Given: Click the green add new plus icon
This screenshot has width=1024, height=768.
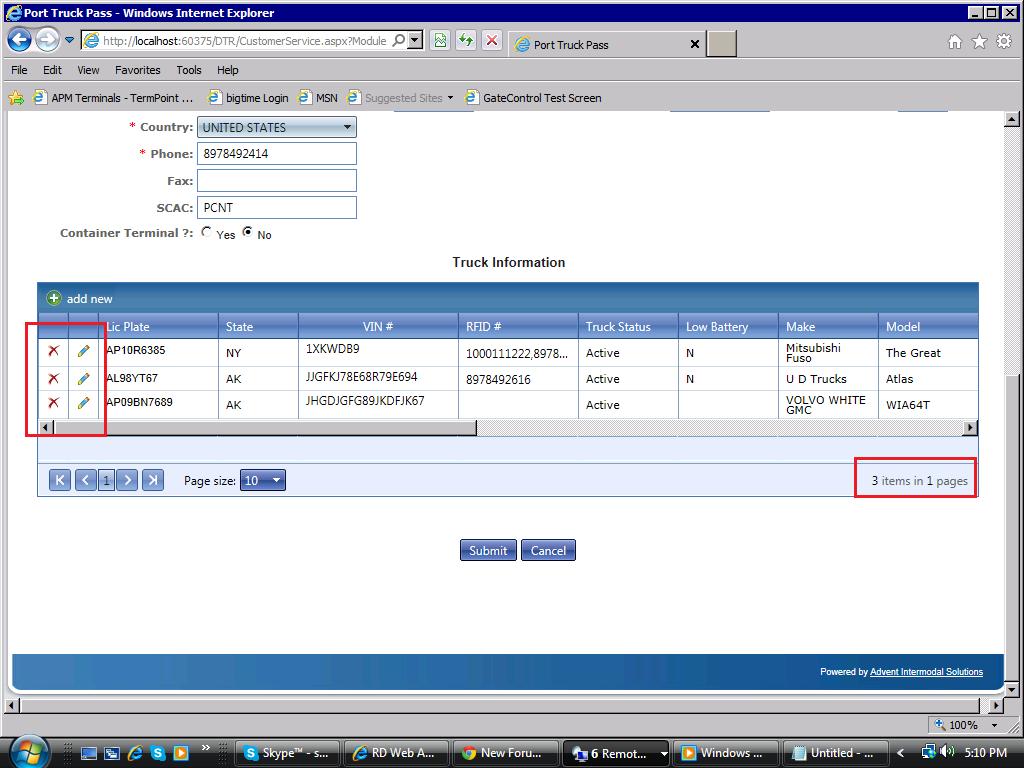Looking at the screenshot, I should 54,298.
